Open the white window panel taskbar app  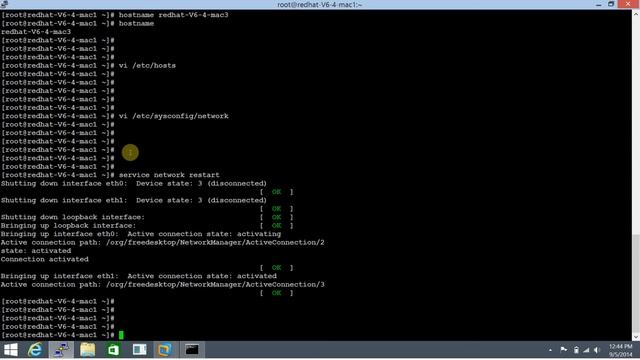[139, 350]
